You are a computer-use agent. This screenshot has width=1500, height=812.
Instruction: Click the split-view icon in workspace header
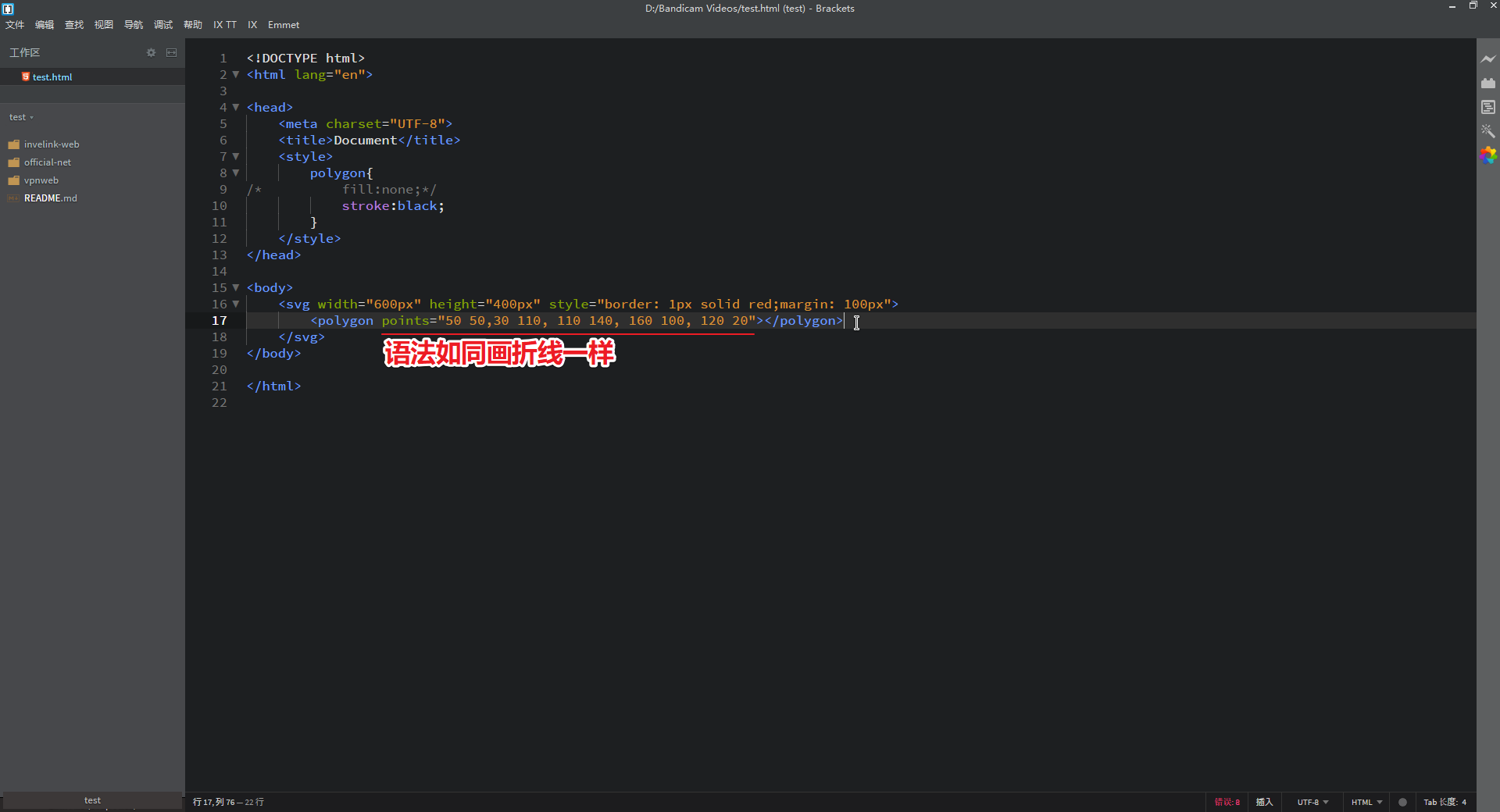coord(172,52)
